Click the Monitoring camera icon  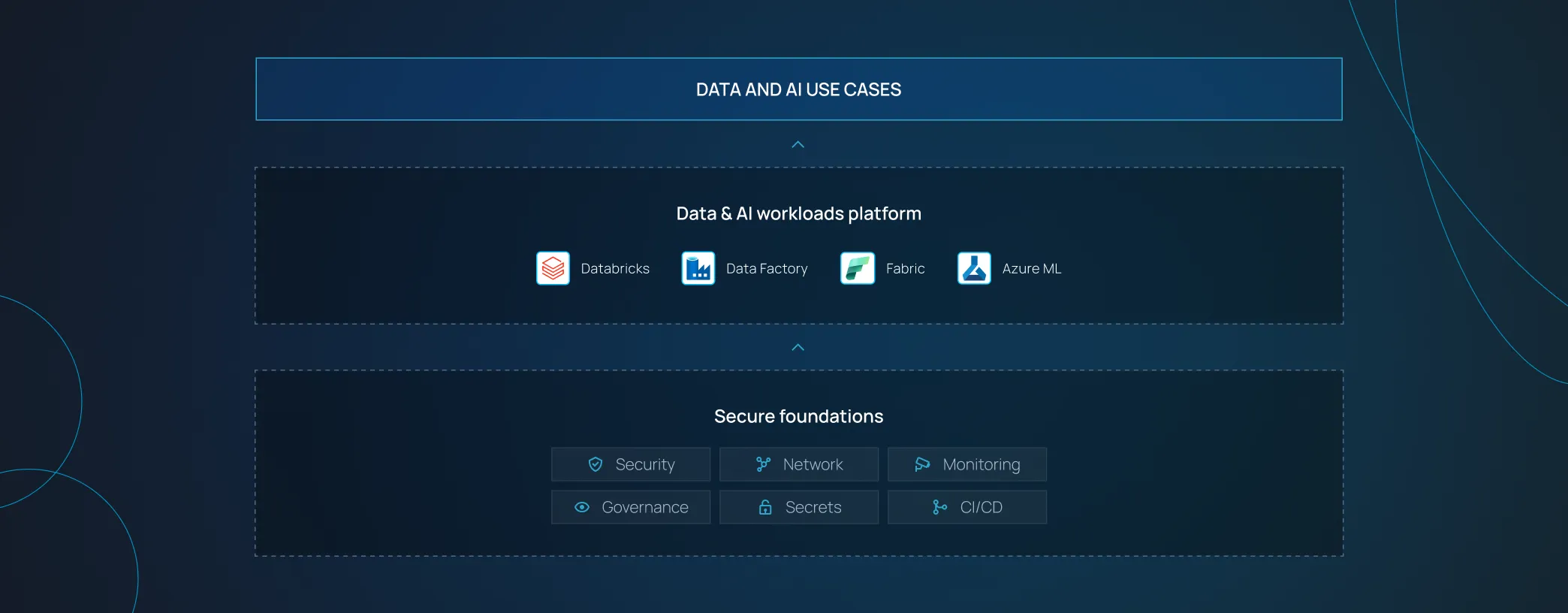tap(923, 464)
